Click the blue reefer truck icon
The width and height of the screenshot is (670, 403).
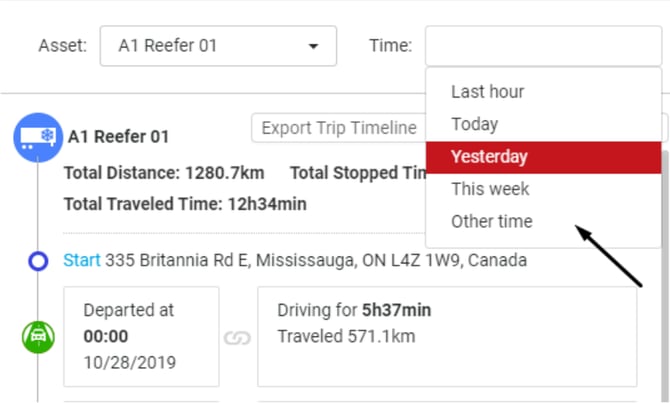pos(37,137)
